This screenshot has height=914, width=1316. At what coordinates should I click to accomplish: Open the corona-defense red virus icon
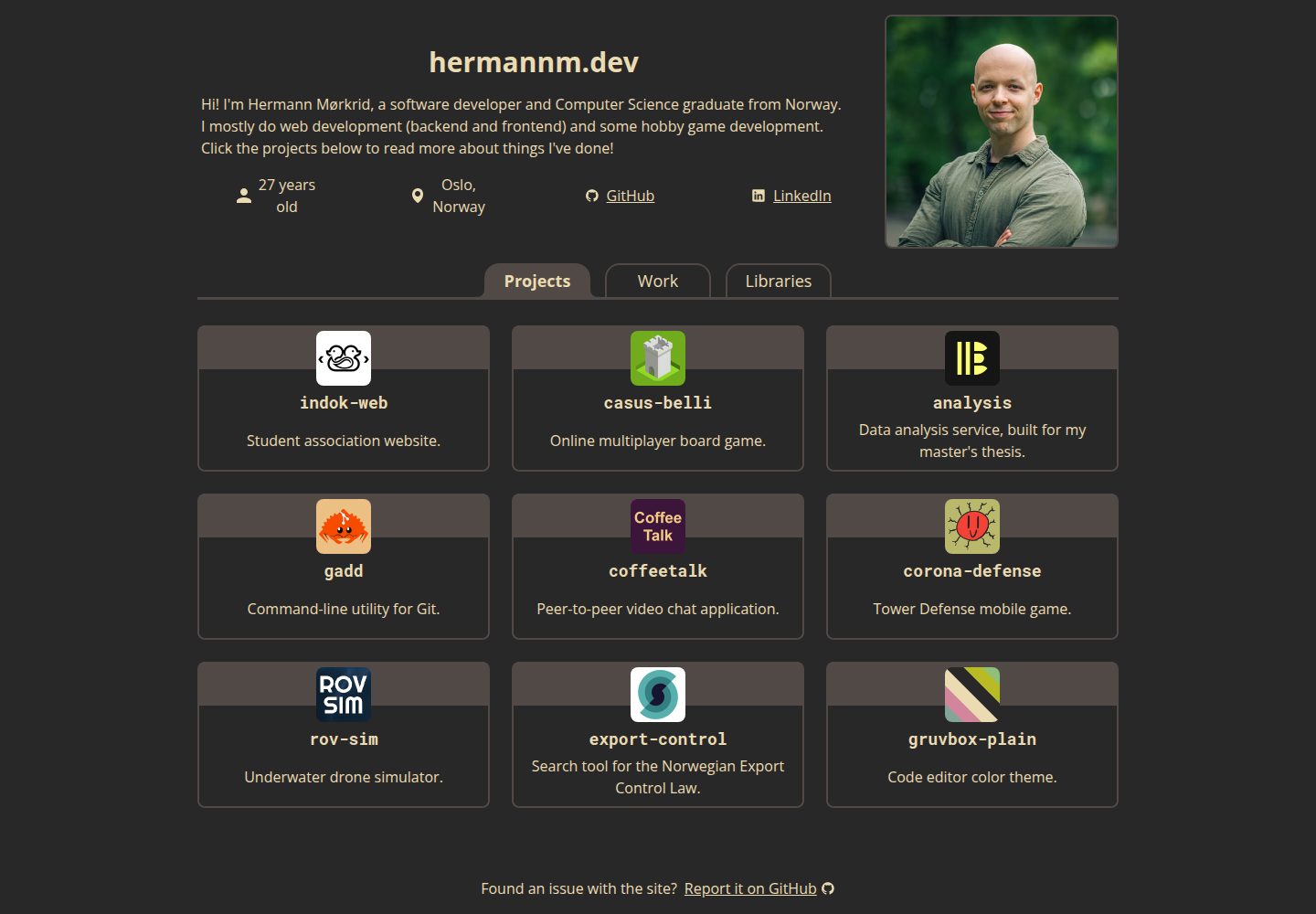pyautogui.click(x=972, y=526)
